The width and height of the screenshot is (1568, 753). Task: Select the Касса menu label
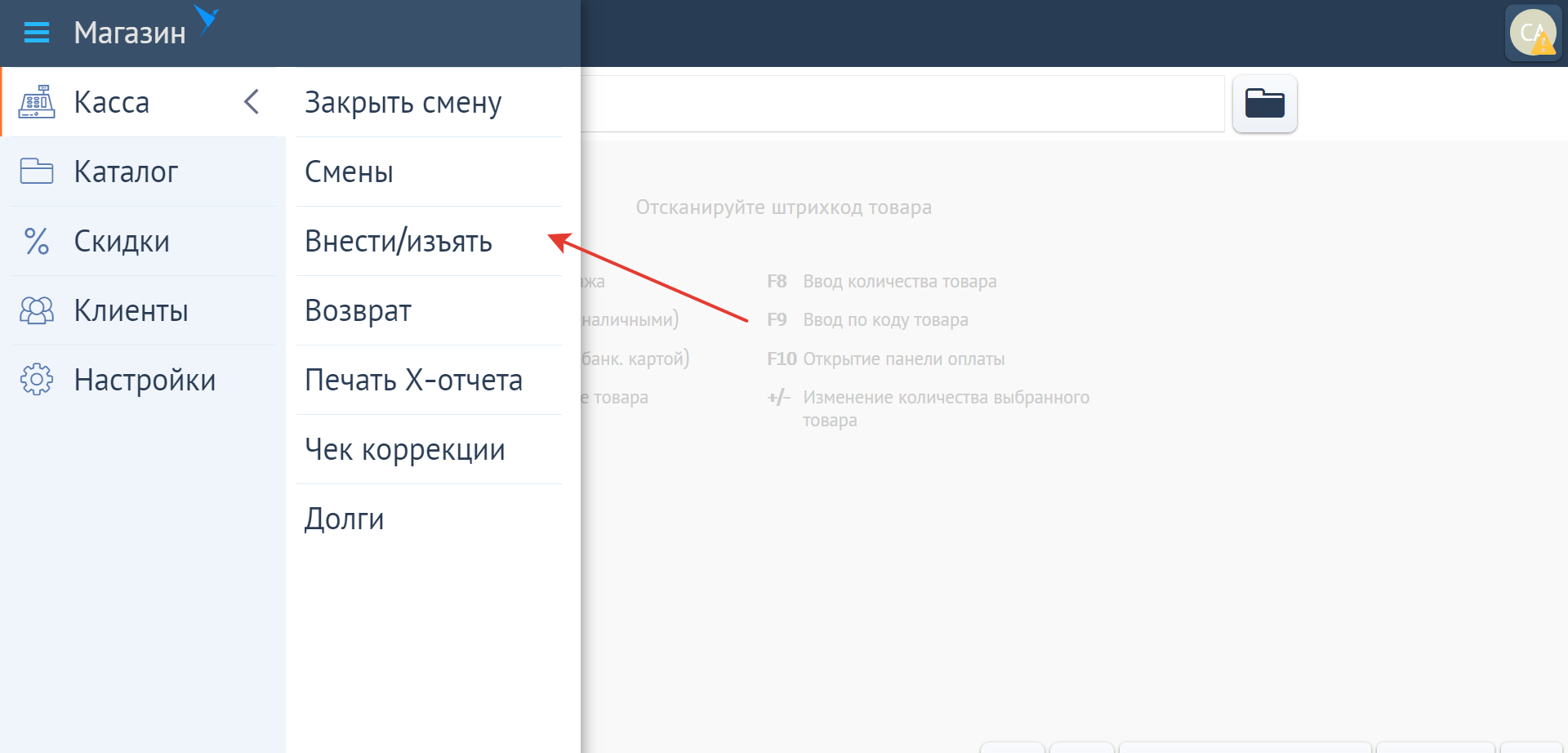coord(112,102)
